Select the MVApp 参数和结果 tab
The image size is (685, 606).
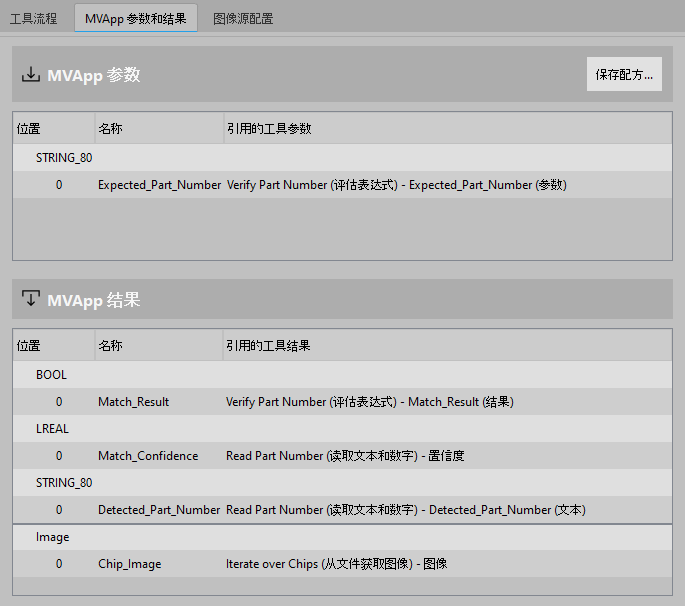135,18
